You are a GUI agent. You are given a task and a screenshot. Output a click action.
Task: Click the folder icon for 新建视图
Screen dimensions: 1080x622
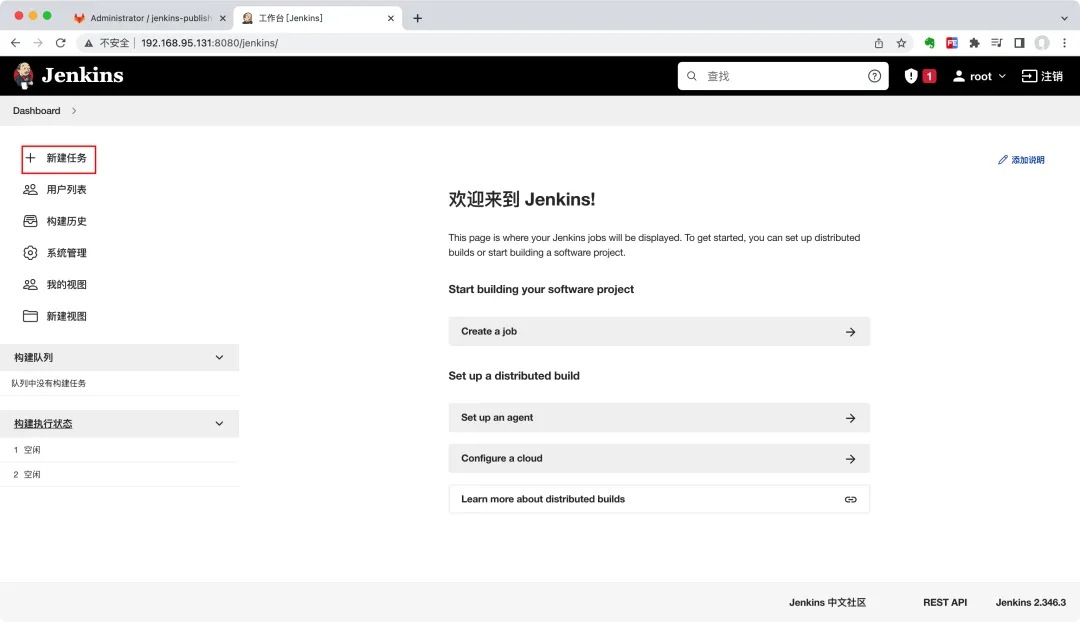(x=30, y=316)
